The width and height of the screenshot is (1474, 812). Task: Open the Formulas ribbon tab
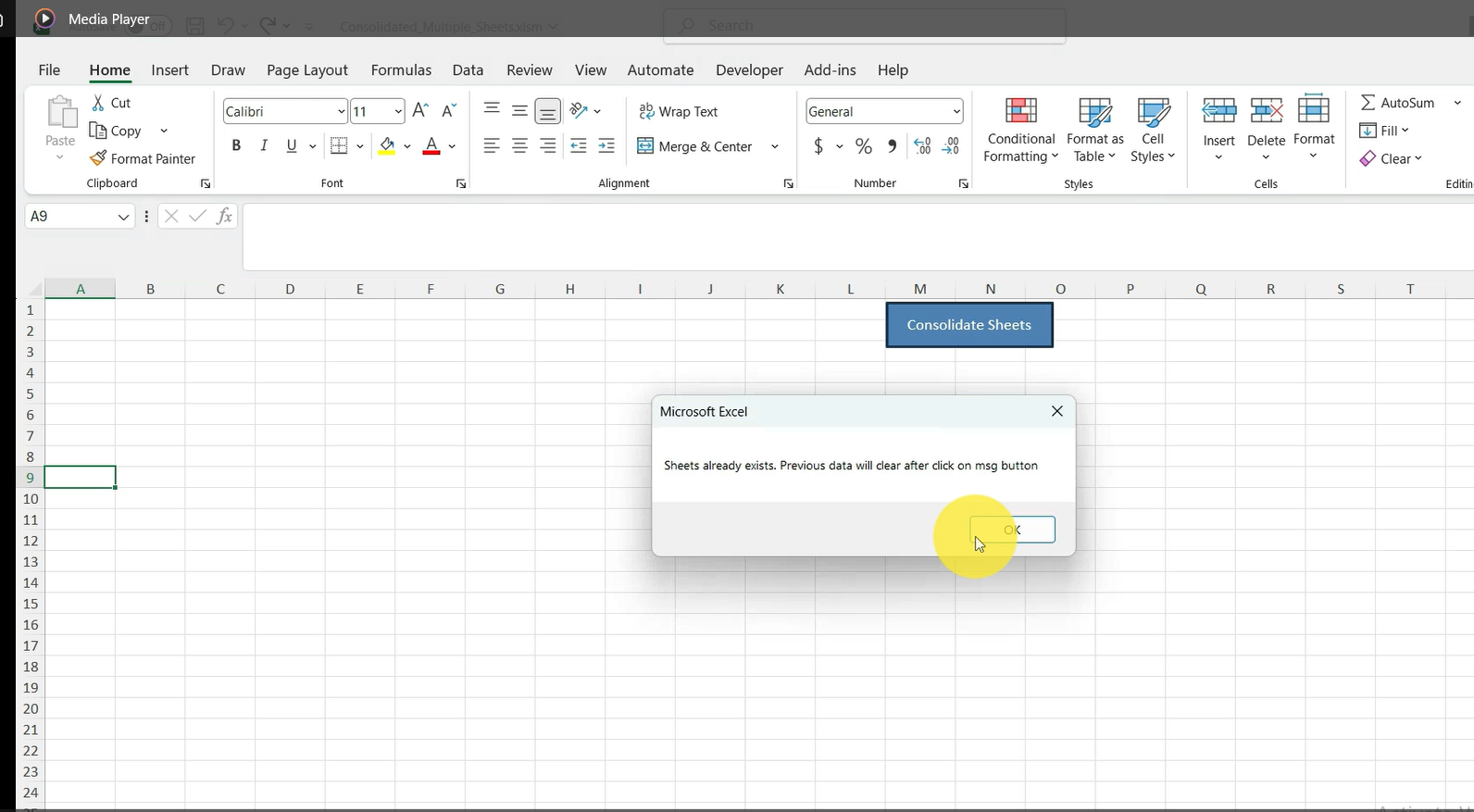(x=400, y=70)
